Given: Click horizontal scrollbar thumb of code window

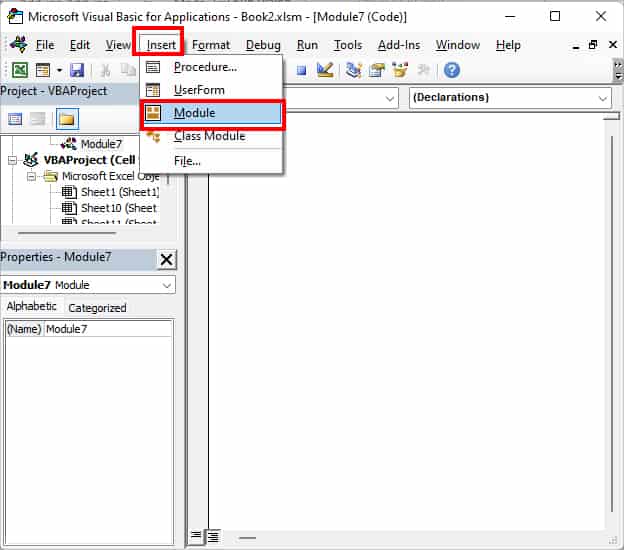Looking at the screenshot, I should click(248, 538).
